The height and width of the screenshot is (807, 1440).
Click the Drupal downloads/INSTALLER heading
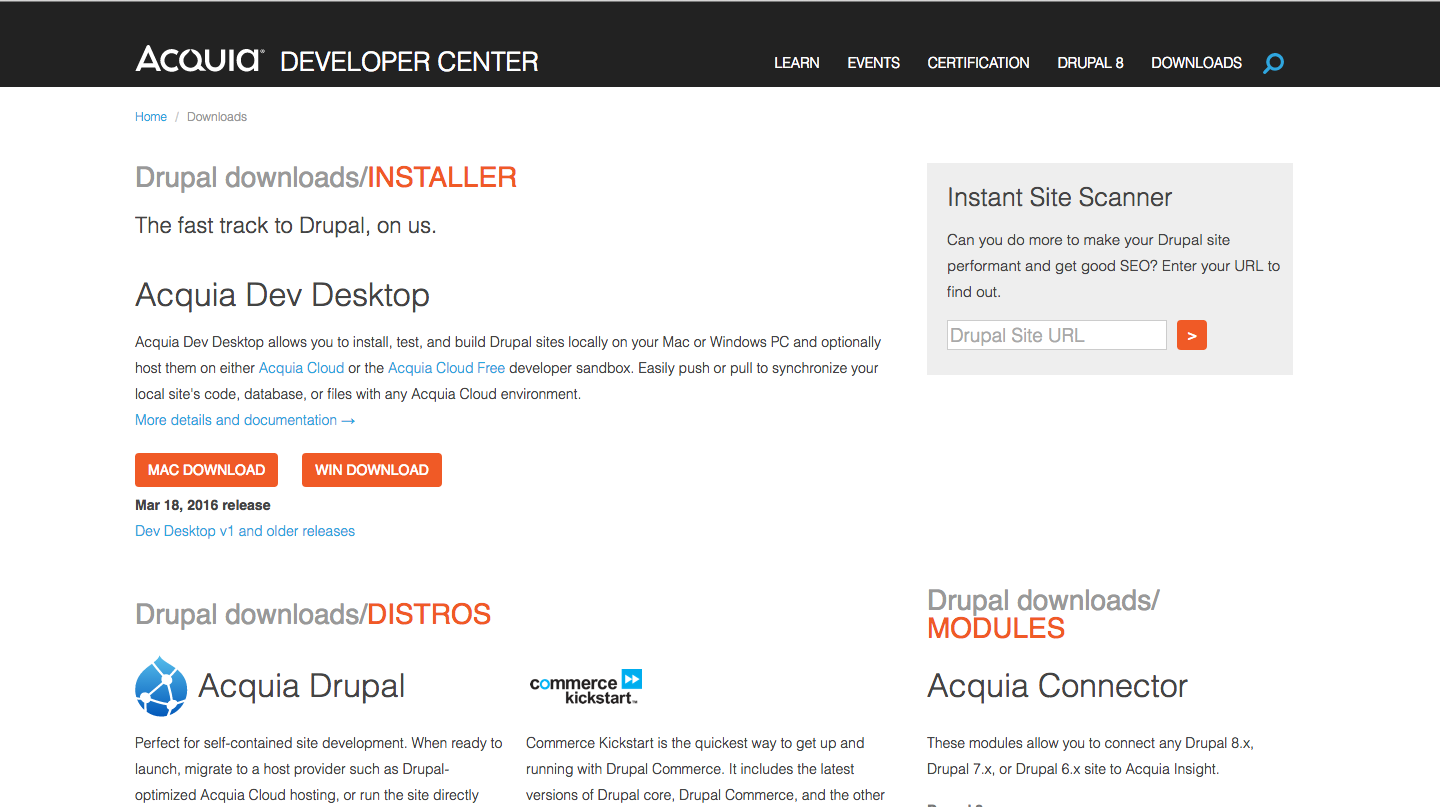click(x=326, y=178)
